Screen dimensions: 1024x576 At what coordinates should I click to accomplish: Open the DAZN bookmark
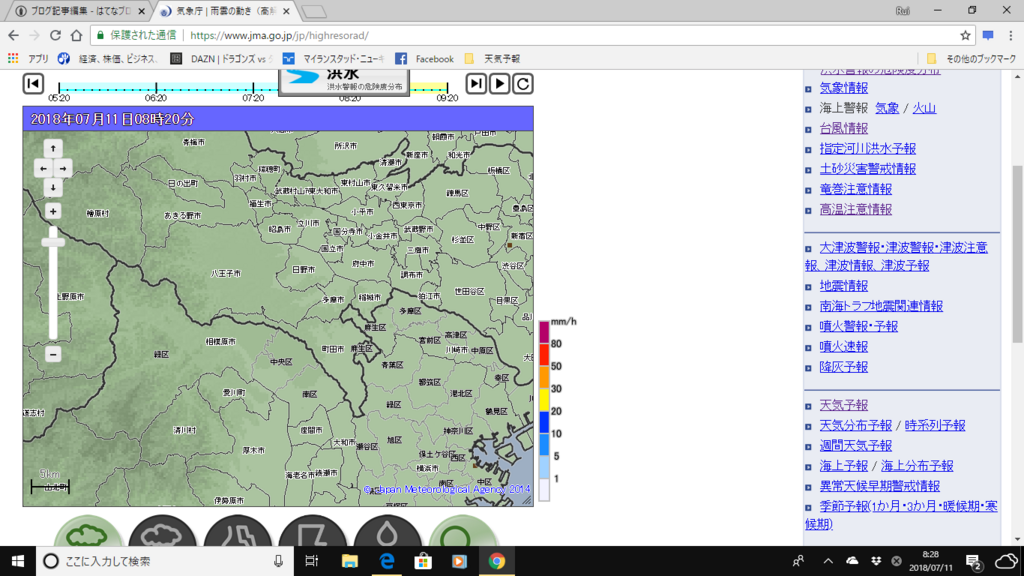(221, 59)
